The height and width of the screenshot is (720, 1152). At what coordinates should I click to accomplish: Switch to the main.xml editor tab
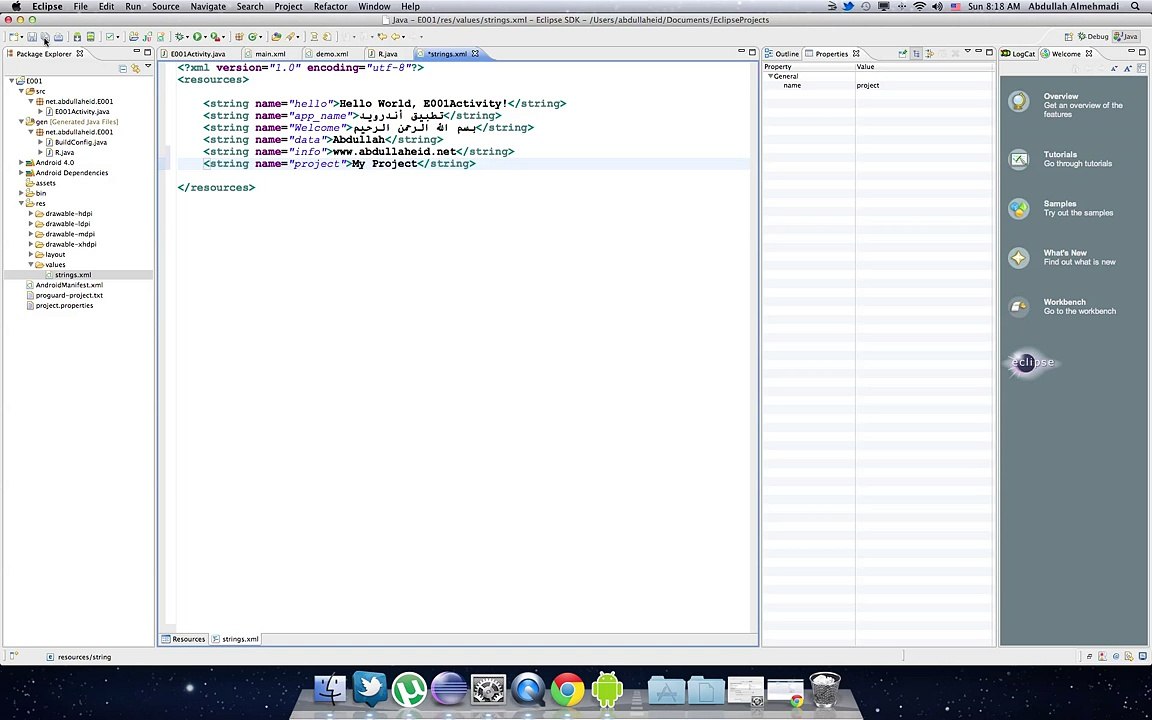pyautogui.click(x=270, y=54)
